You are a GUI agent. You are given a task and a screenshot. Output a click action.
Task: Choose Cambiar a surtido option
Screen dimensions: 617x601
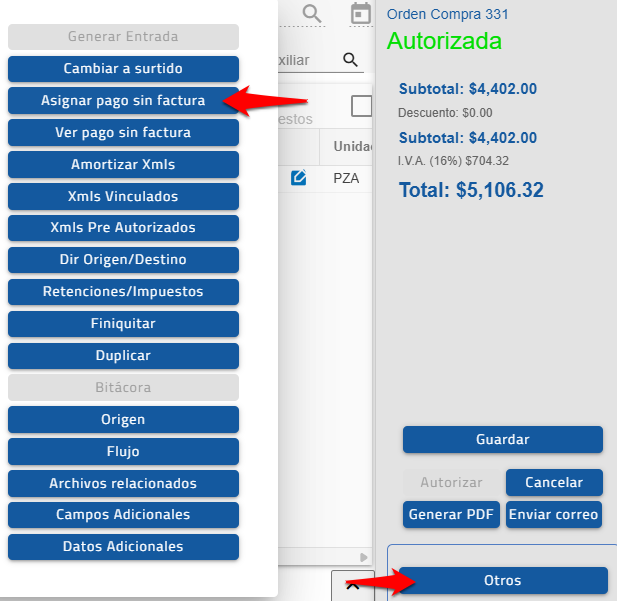(x=123, y=69)
